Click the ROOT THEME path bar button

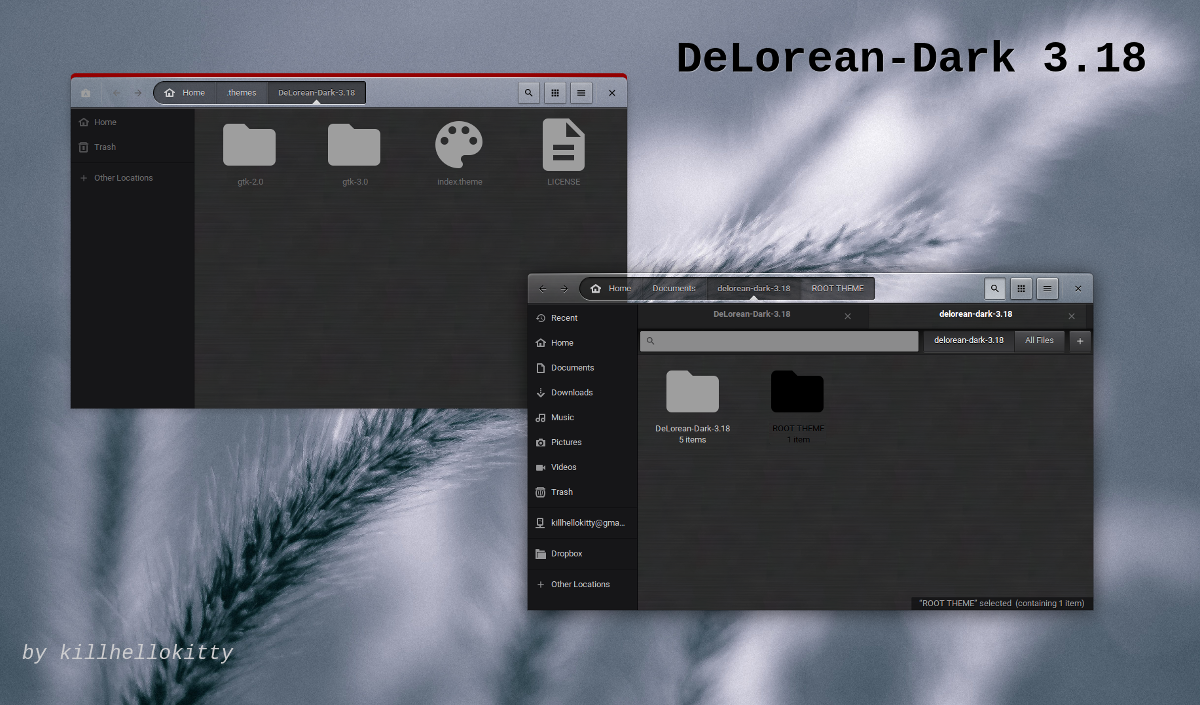pos(837,289)
